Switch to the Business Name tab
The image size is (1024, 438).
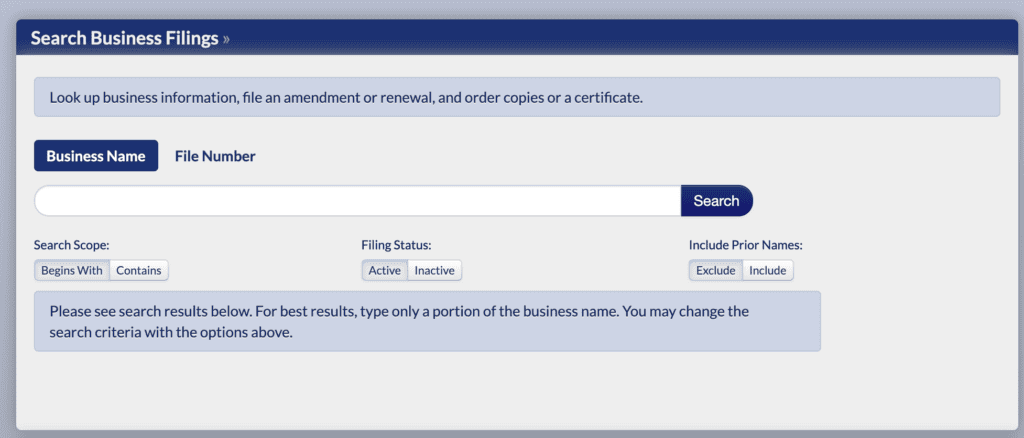coord(96,156)
